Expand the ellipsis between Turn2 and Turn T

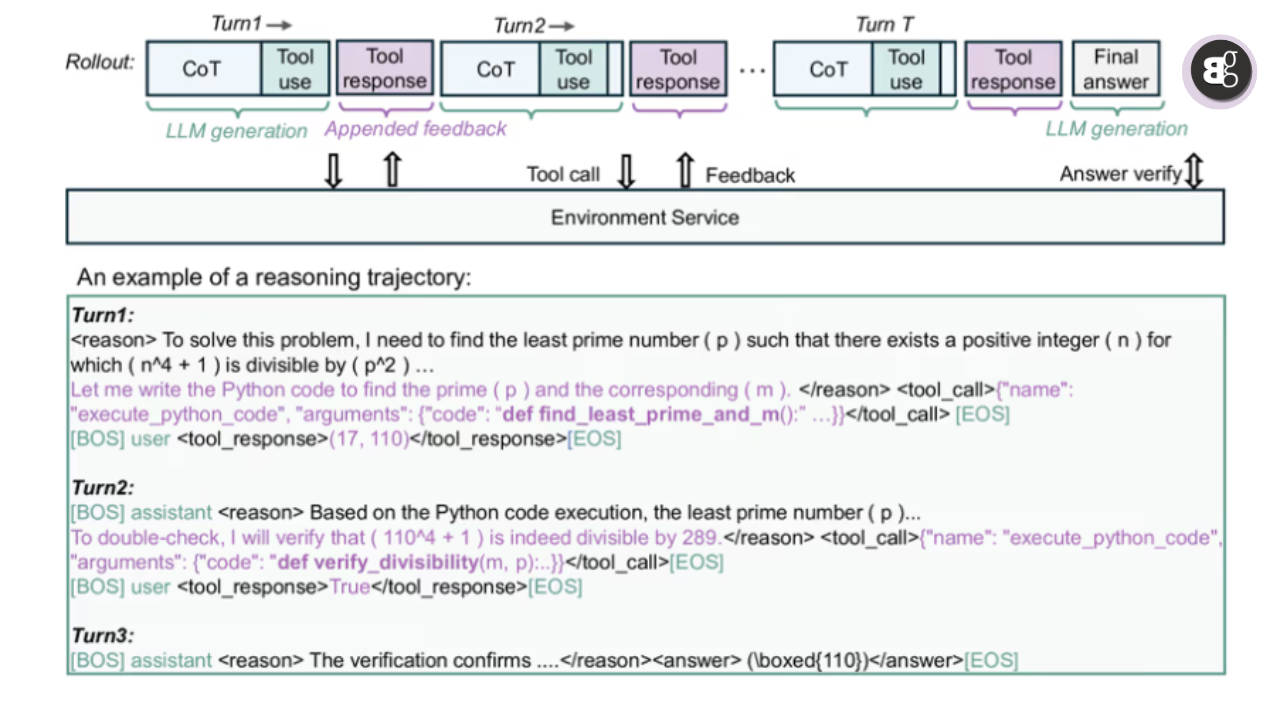click(752, 69)
